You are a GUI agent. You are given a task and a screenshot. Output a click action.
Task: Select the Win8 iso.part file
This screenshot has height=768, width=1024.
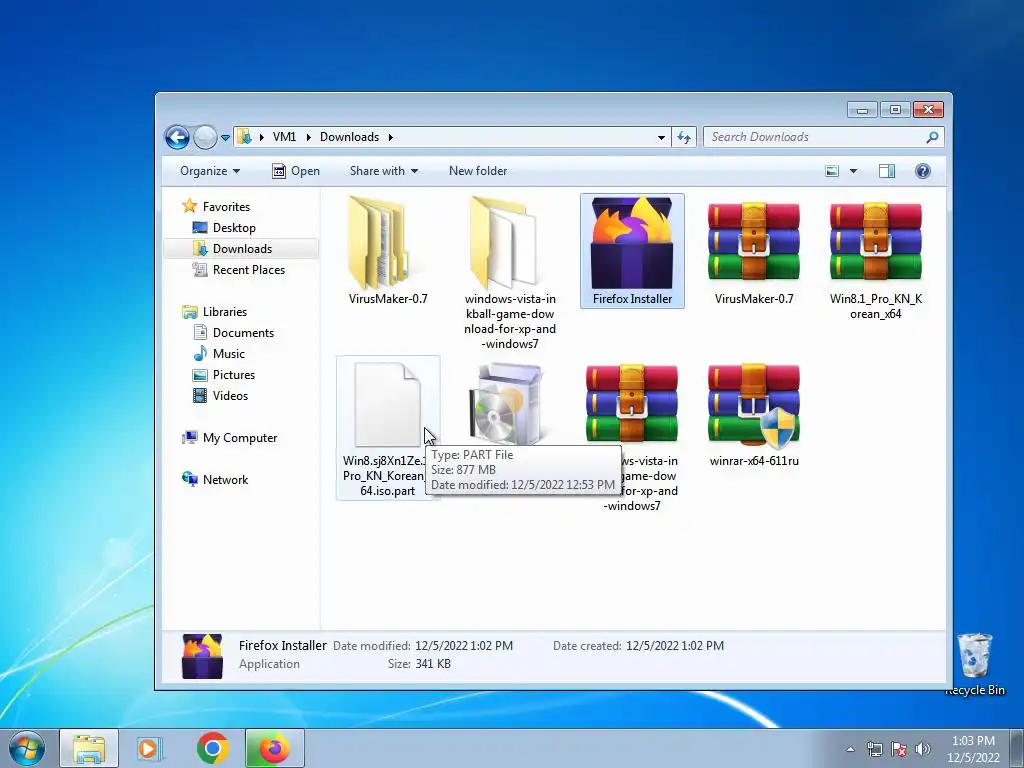tap(388, 428)
